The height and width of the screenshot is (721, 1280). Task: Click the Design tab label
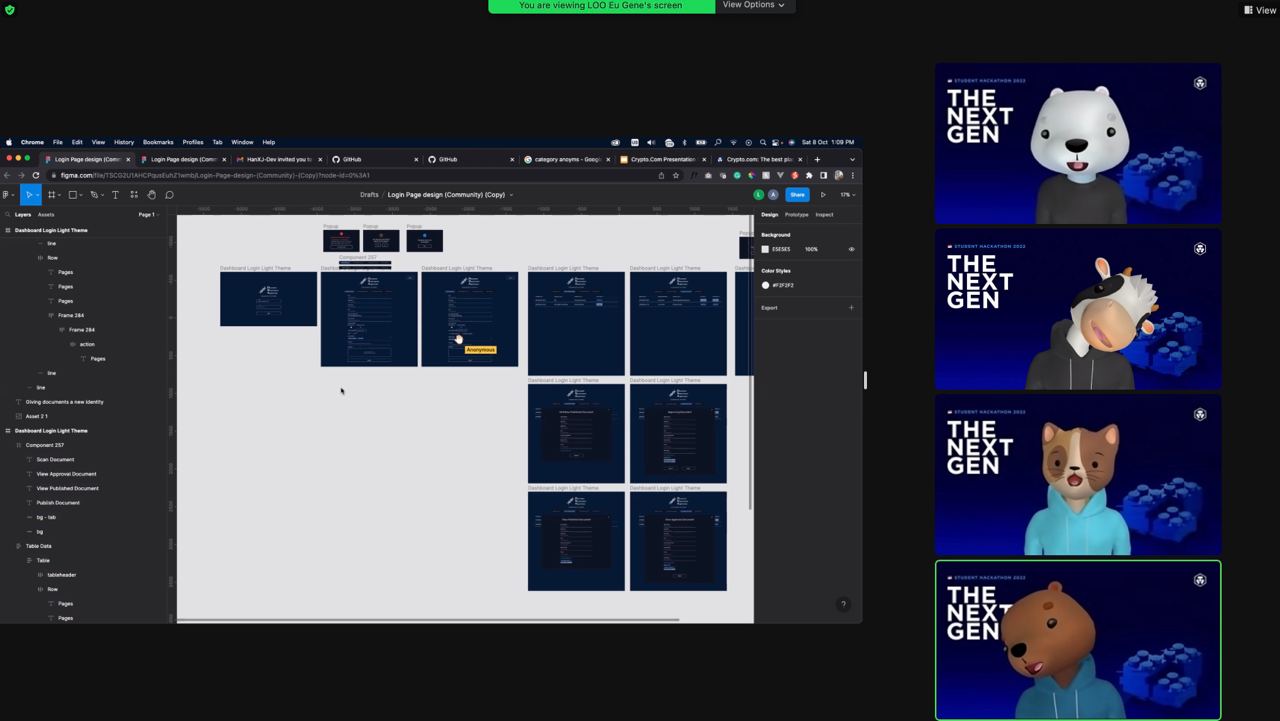tap(769, 214)
